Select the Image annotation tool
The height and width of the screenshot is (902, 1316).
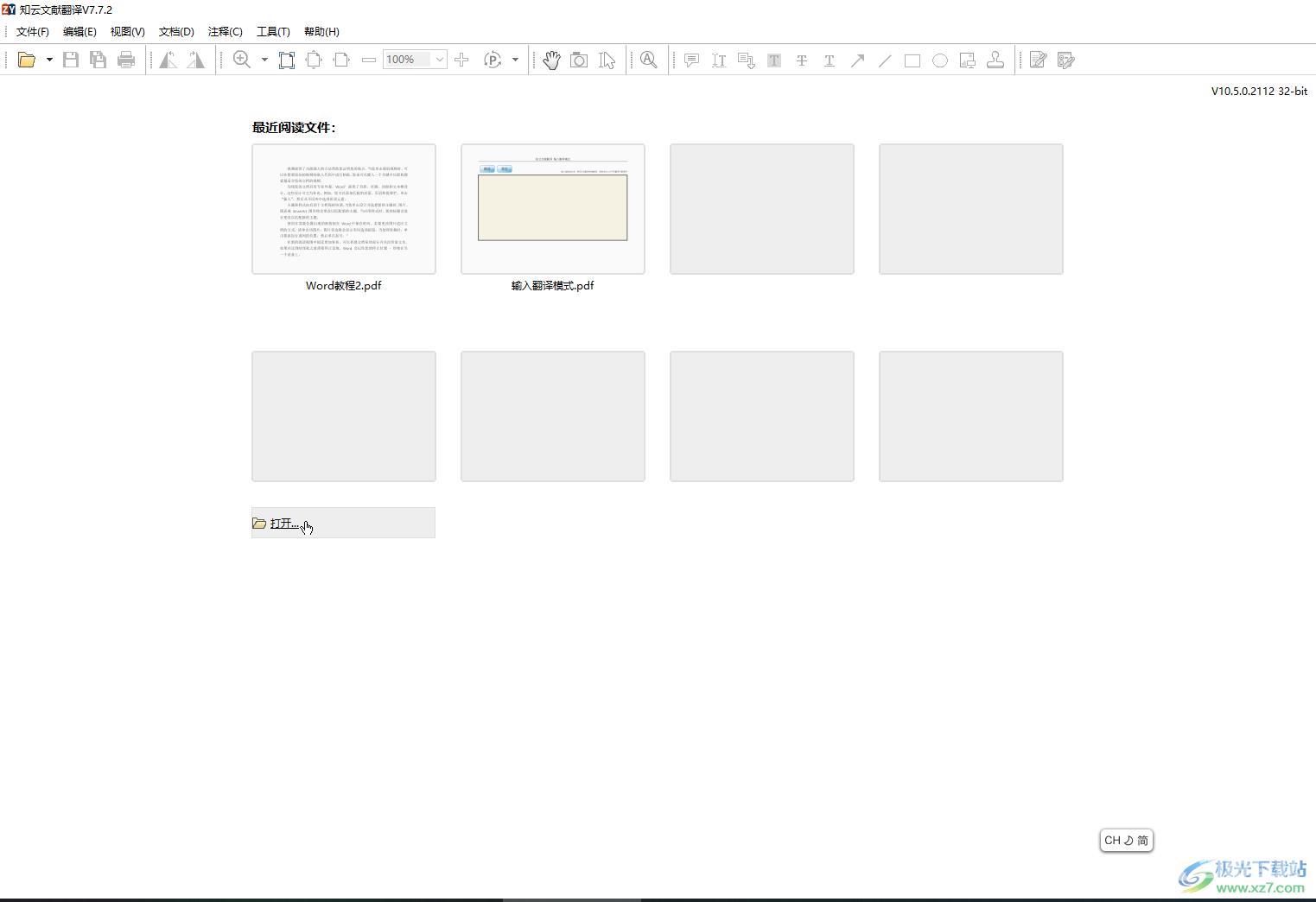[x=968, y=60]
